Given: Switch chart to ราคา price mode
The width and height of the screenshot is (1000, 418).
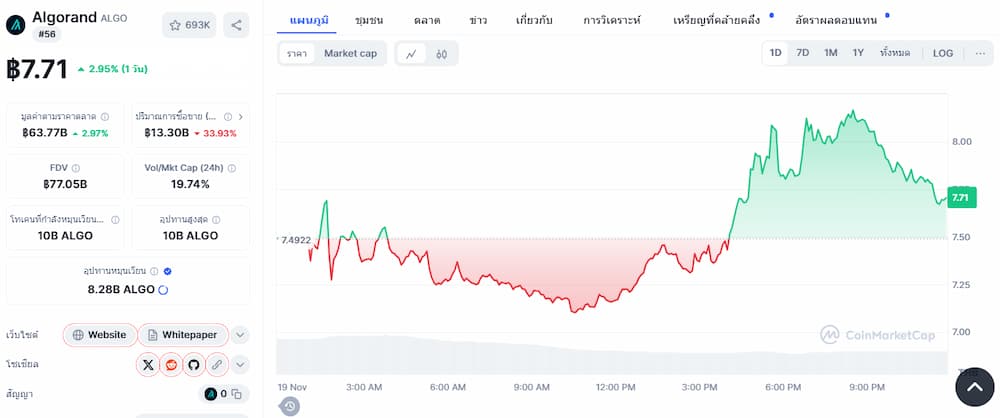Looking at the screenshot, I should 297,54.
